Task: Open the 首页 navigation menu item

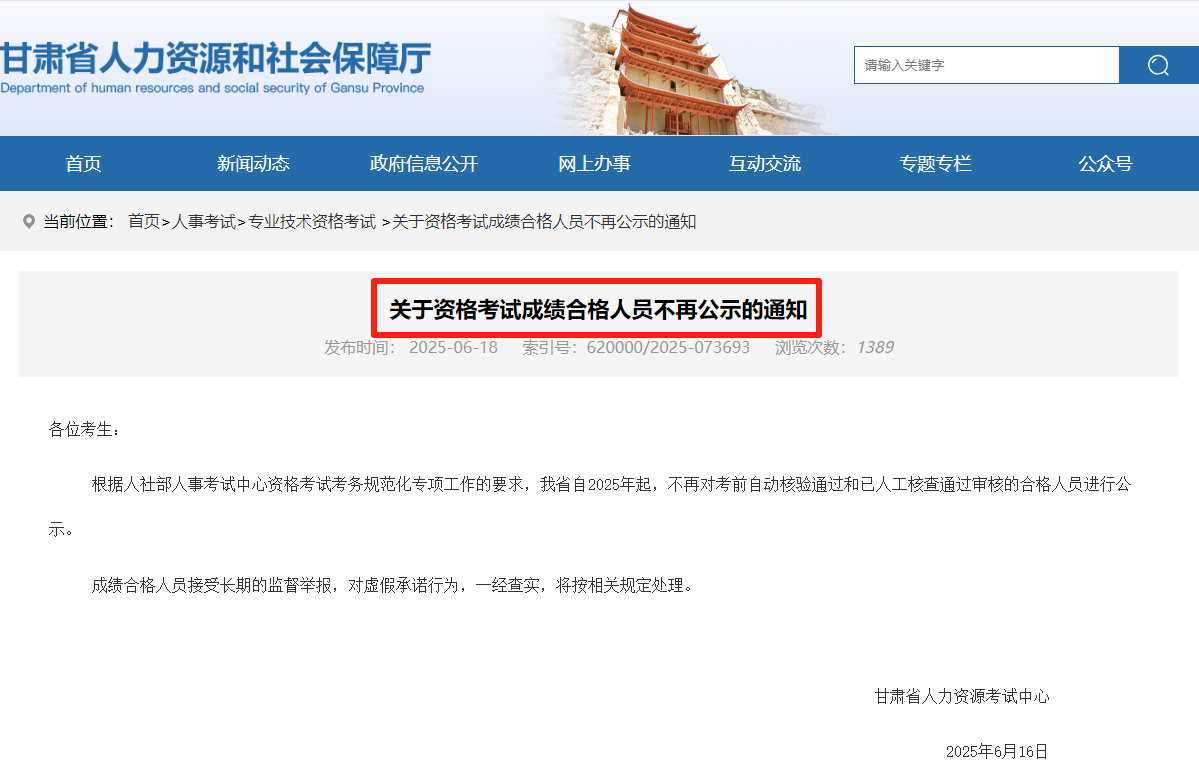Action: pos(83,164)
